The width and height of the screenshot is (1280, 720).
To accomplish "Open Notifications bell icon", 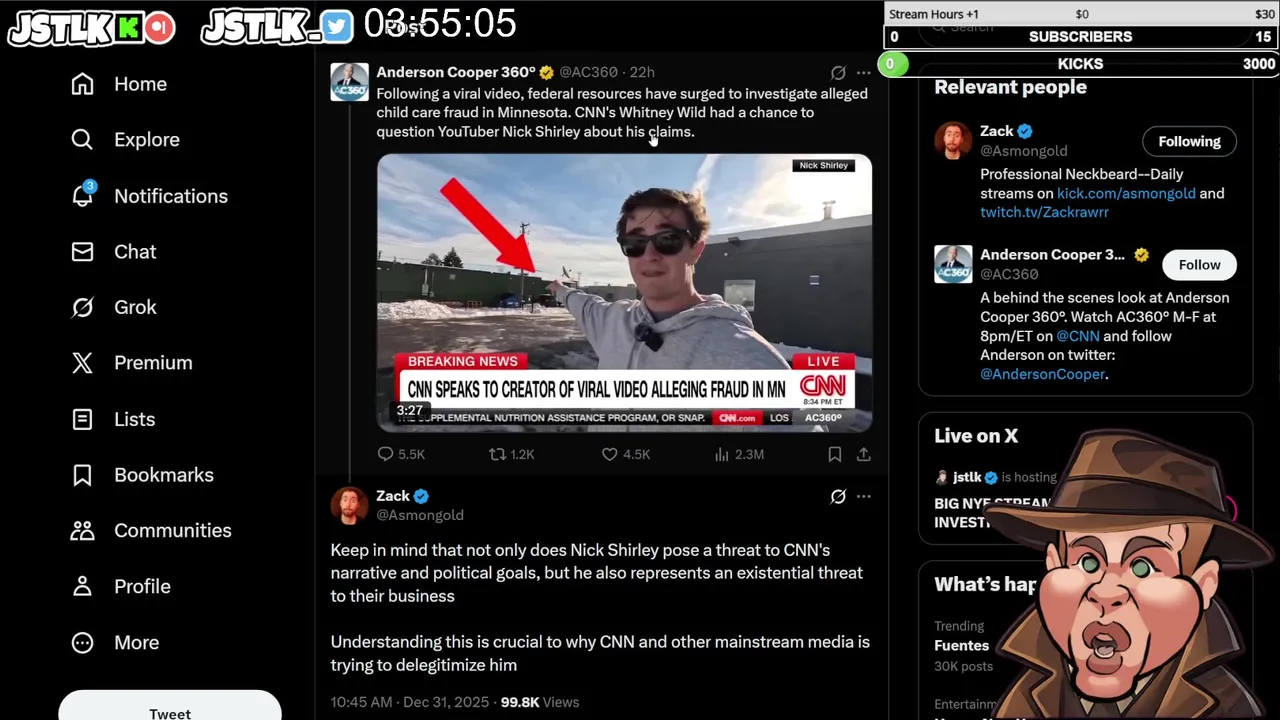I will (x=82, y=195).
